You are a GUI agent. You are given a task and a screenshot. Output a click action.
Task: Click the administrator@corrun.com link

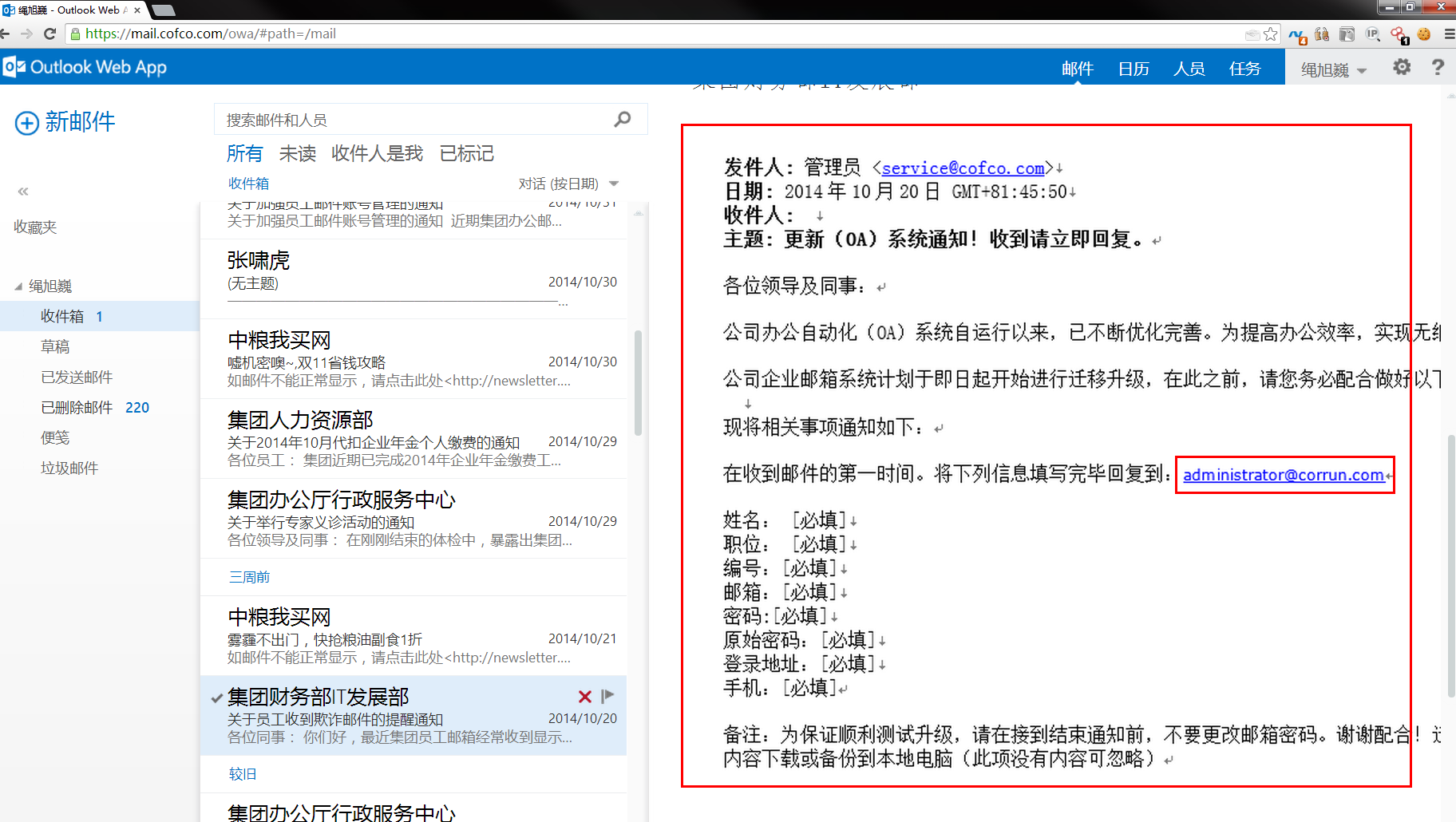point(1283,475)
